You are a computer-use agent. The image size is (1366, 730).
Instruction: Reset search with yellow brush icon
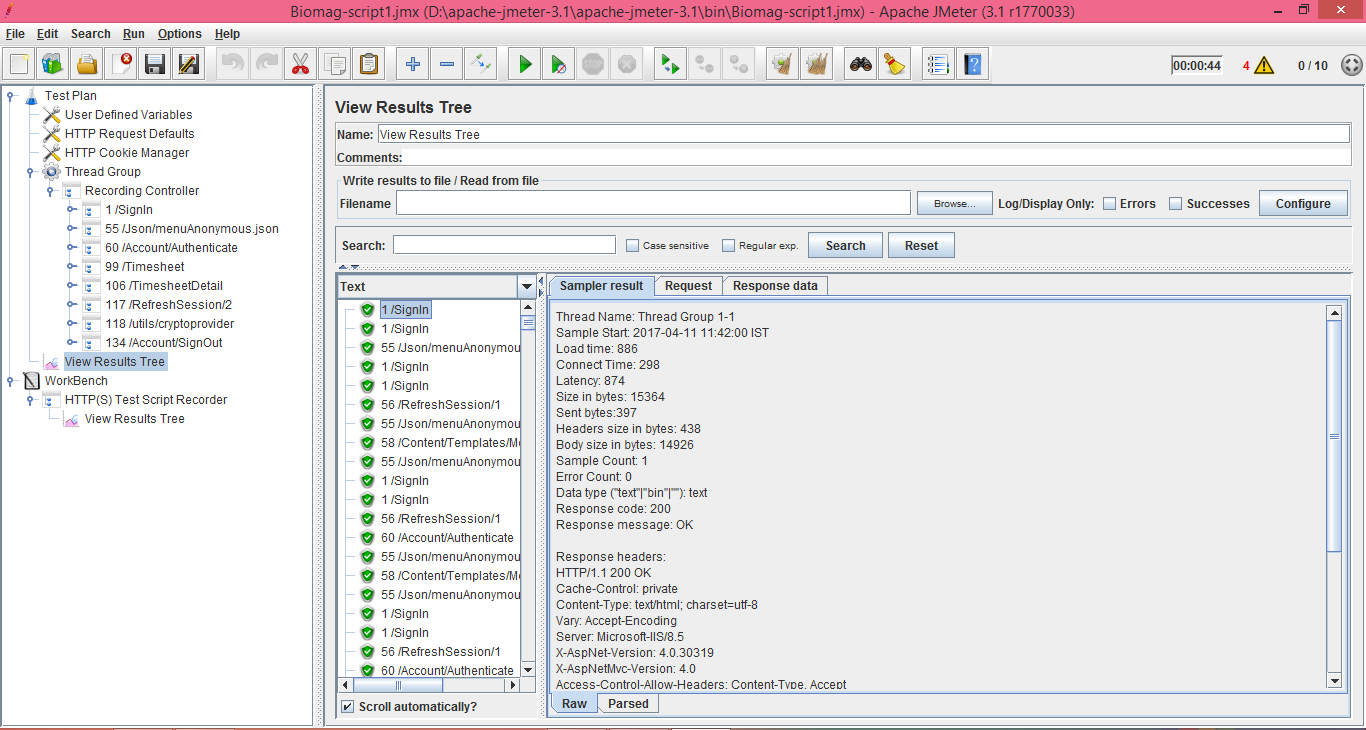(894, 65)
